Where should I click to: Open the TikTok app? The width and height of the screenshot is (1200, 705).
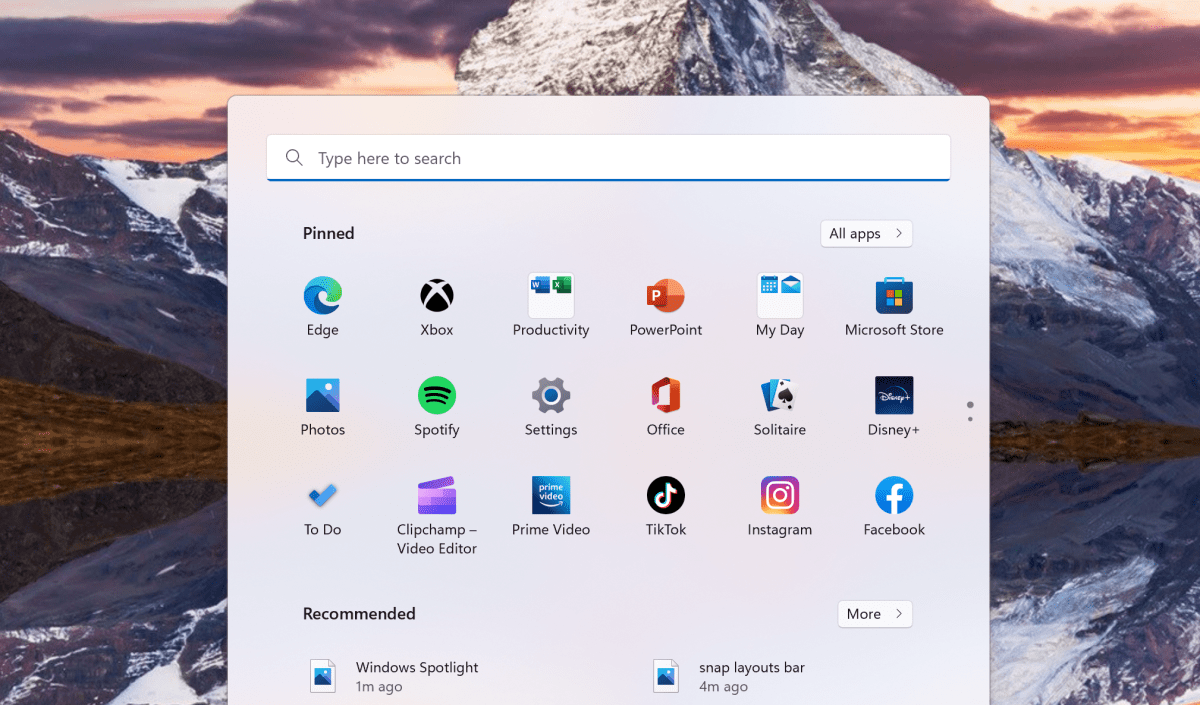click(665, 495)
